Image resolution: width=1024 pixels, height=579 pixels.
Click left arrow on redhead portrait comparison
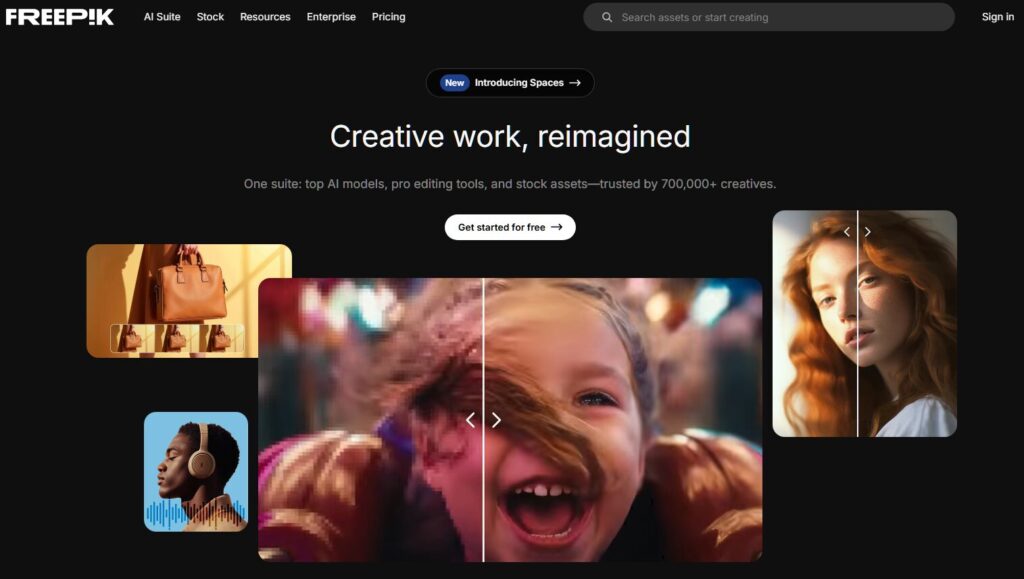(x=846, y=232)
